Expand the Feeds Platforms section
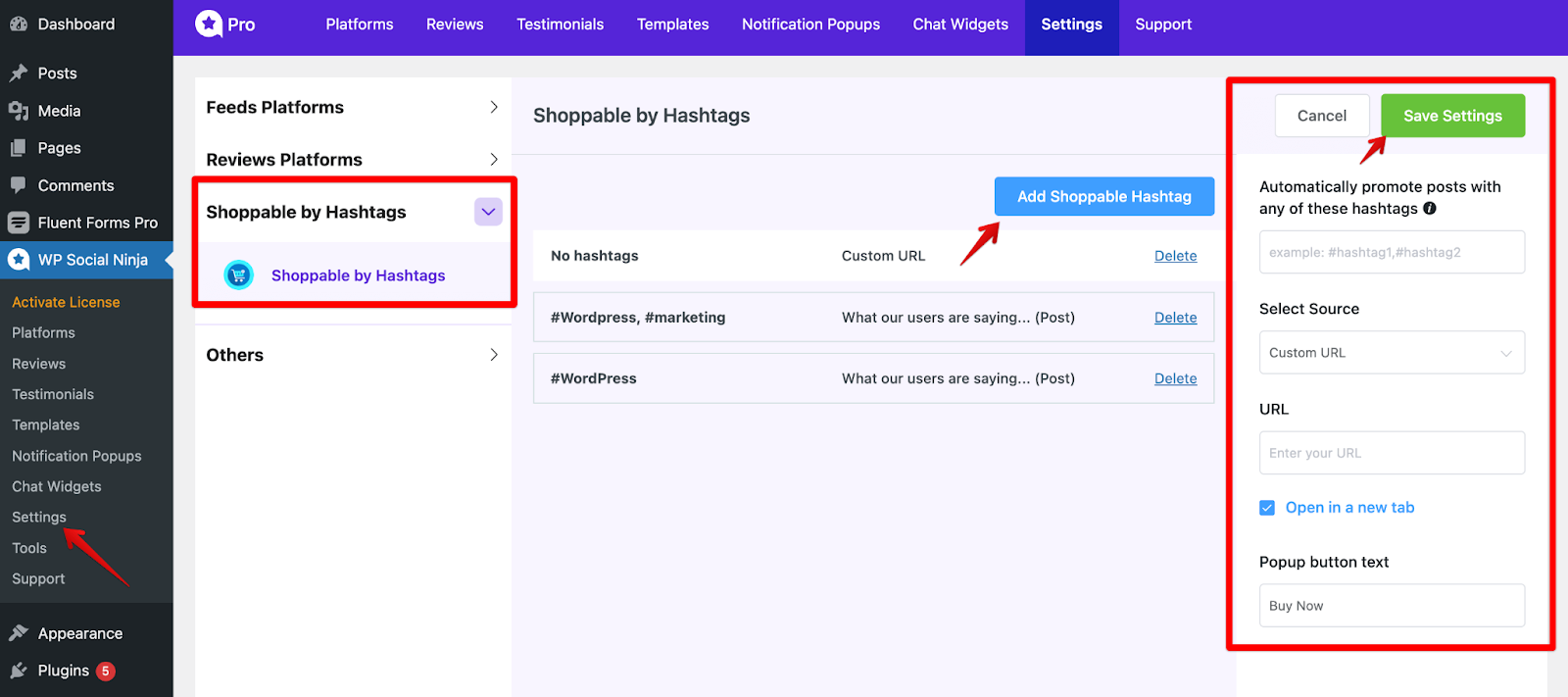1568x697 pixels. tap(493, 107)
